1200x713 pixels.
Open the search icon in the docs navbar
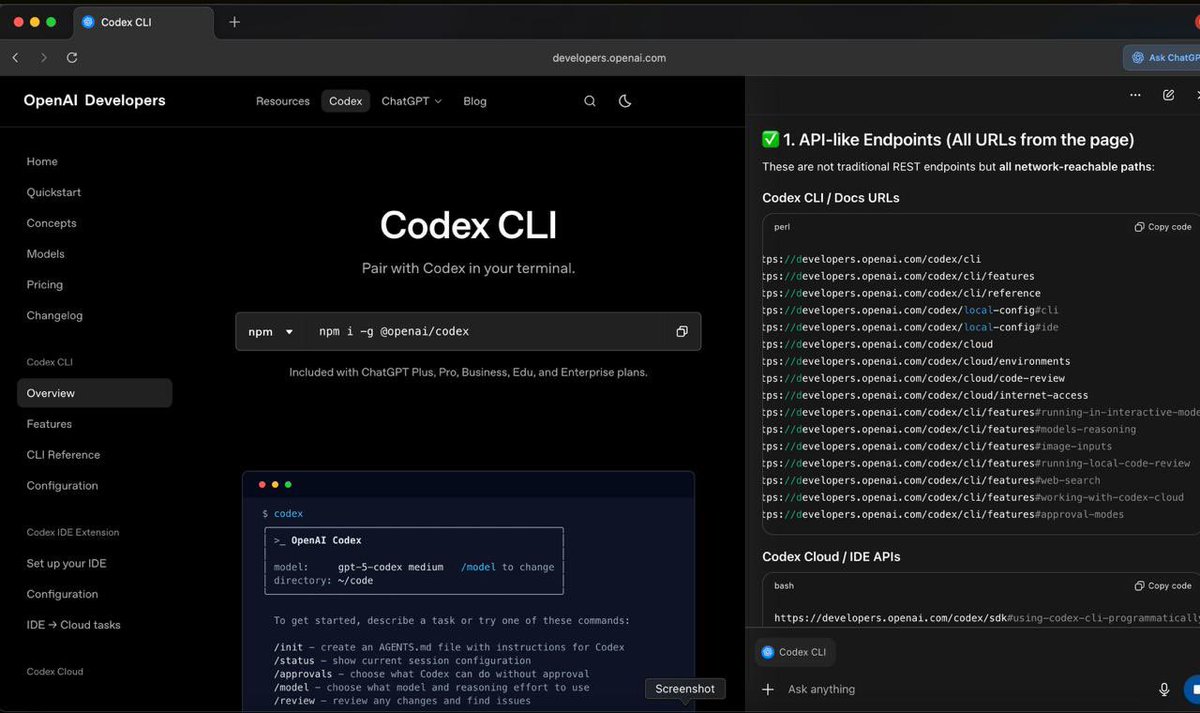(589, 101)
